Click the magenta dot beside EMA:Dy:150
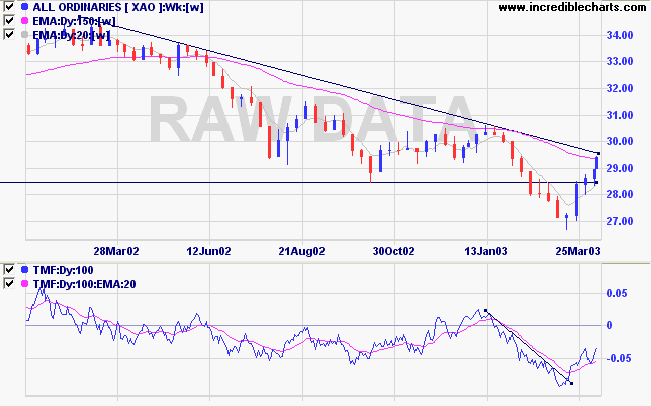The height and width of the screenshot is (406, 651). (x=24, y=20)
